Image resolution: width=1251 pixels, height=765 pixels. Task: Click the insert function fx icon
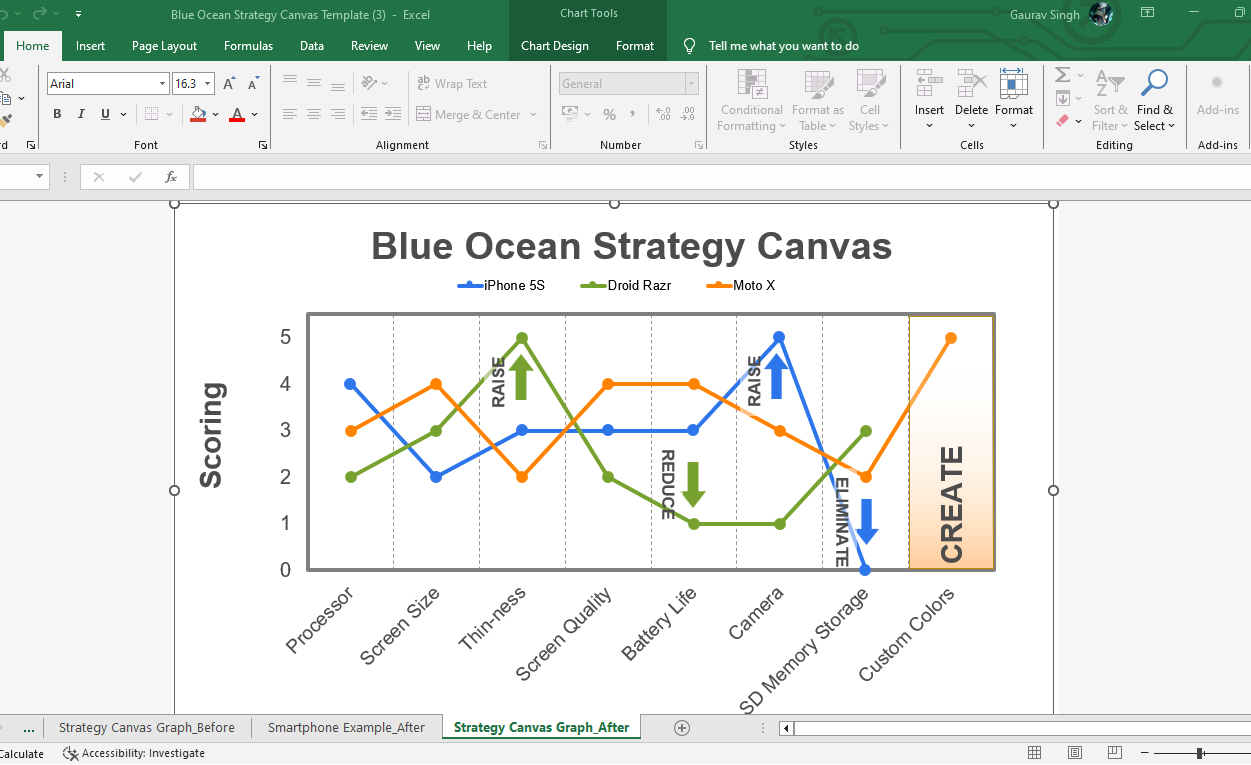tap(171, 177)
